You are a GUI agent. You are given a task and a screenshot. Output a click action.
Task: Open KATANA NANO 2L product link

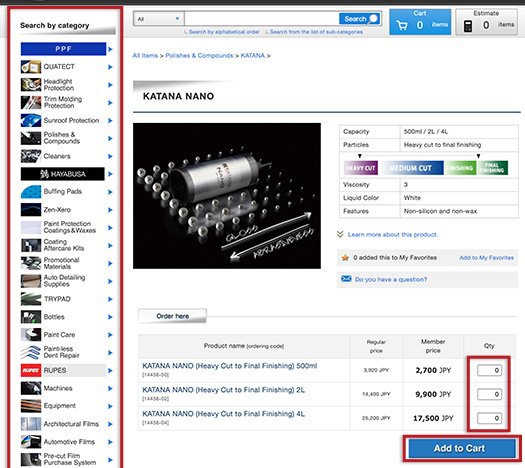223,390
